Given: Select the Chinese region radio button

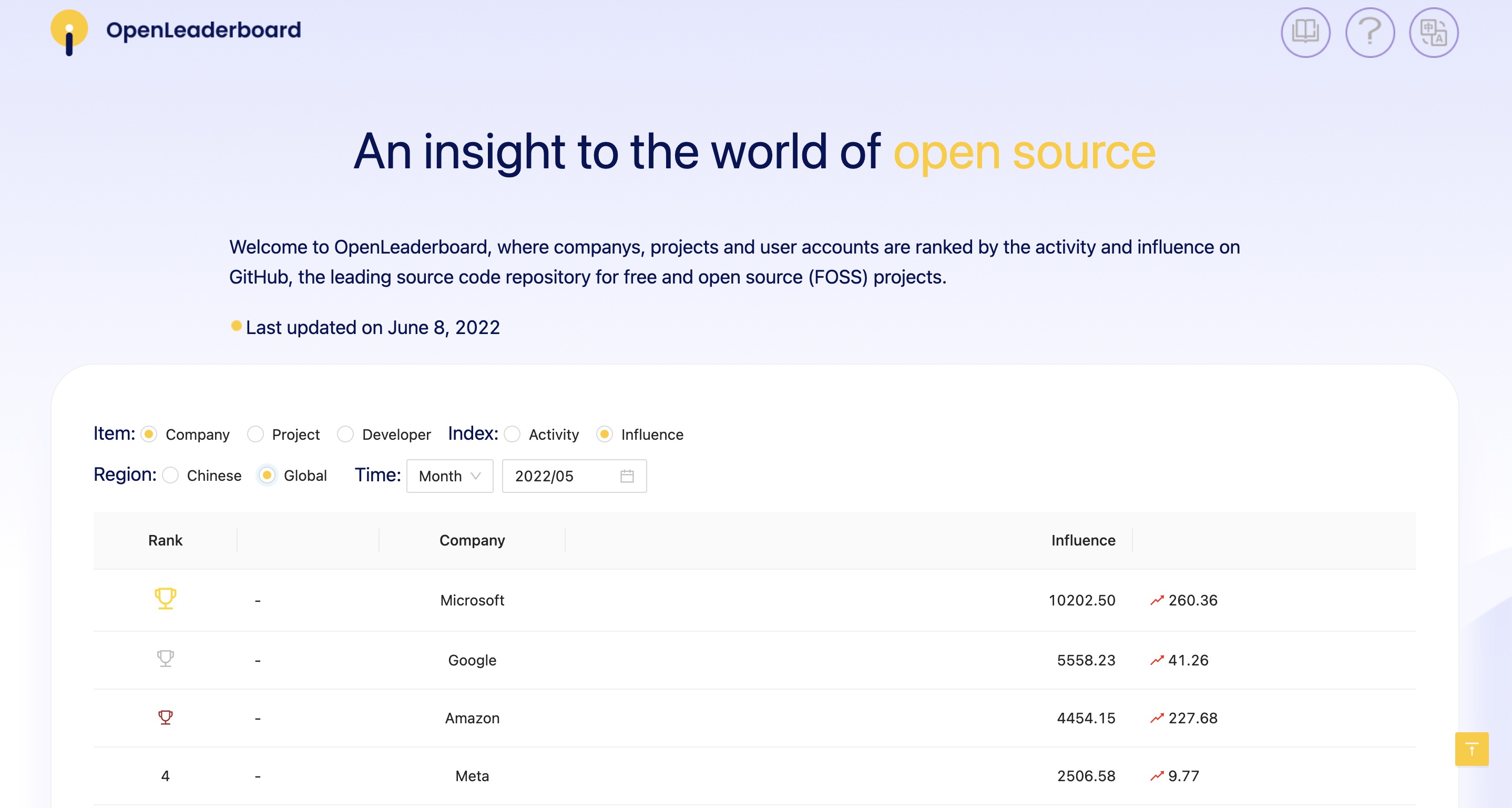Looking at the screenshot, I should pos(170,476).
